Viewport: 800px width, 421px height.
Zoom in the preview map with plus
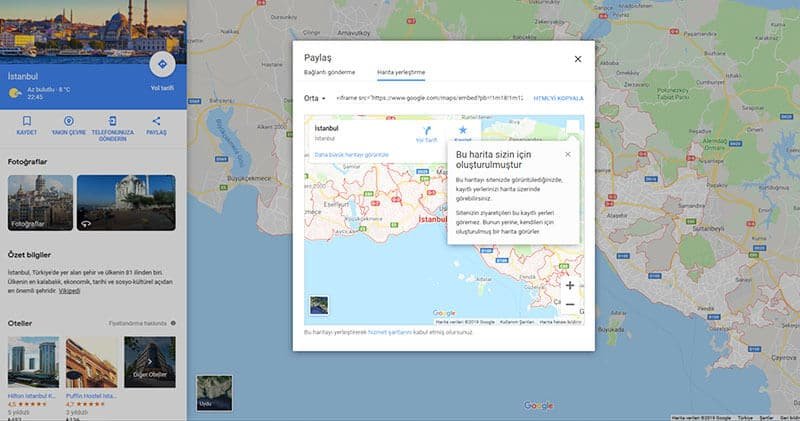570,285
